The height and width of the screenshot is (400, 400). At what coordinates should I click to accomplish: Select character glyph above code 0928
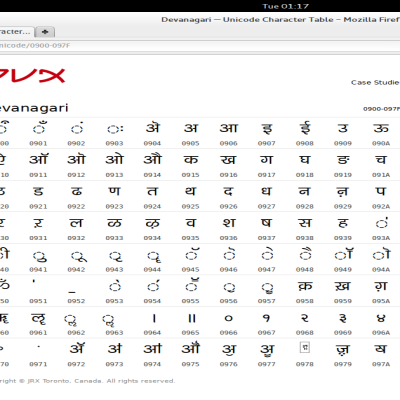click(x=305, y=191)
